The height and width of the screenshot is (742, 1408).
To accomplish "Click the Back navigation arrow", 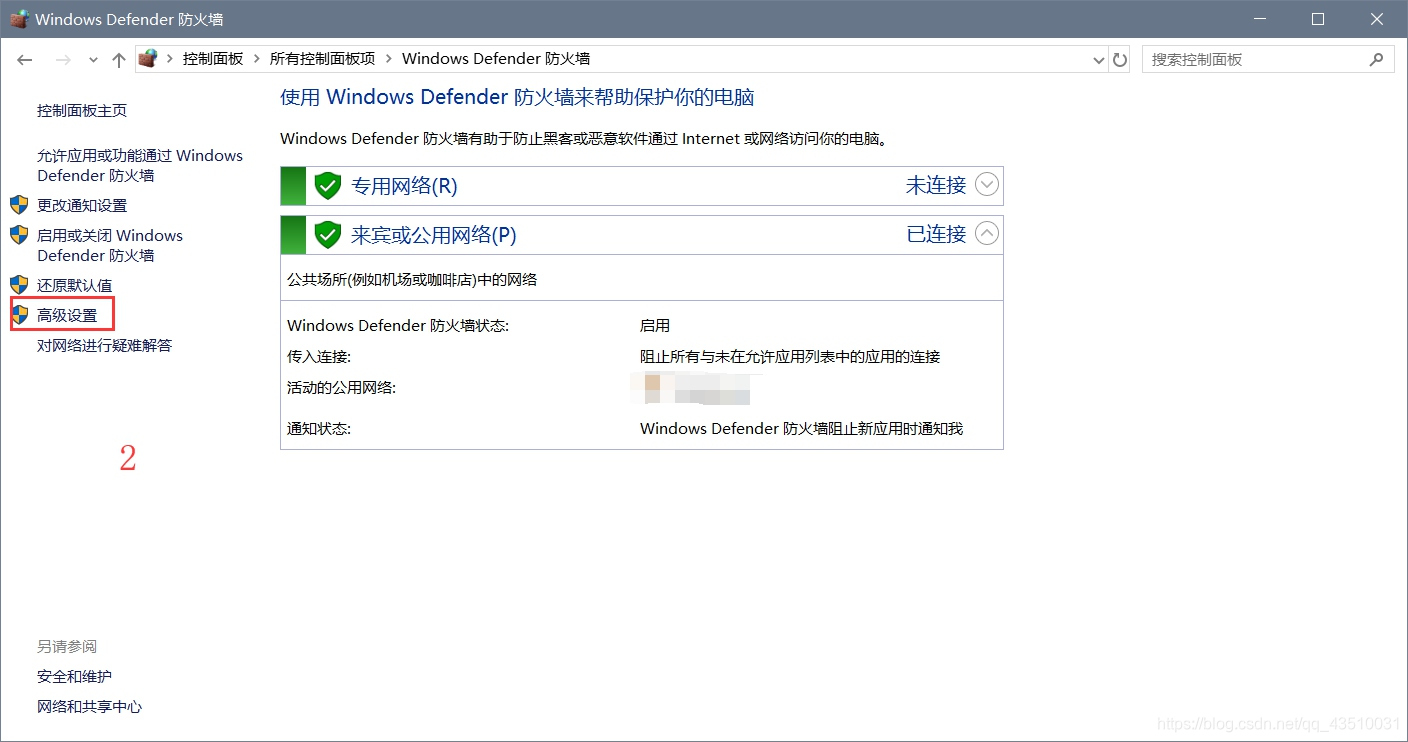I will tap(25, 60).
